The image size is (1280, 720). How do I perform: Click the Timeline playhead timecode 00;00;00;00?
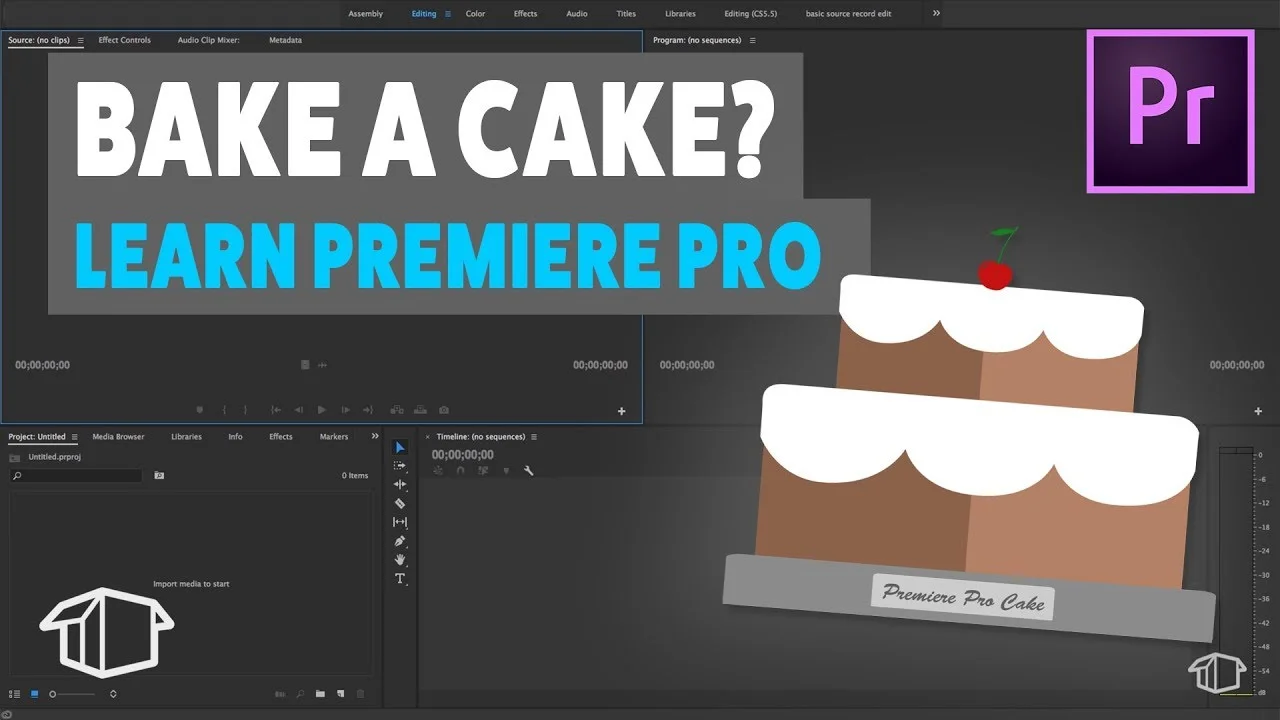pyautogui.click(x=462, y=454)
